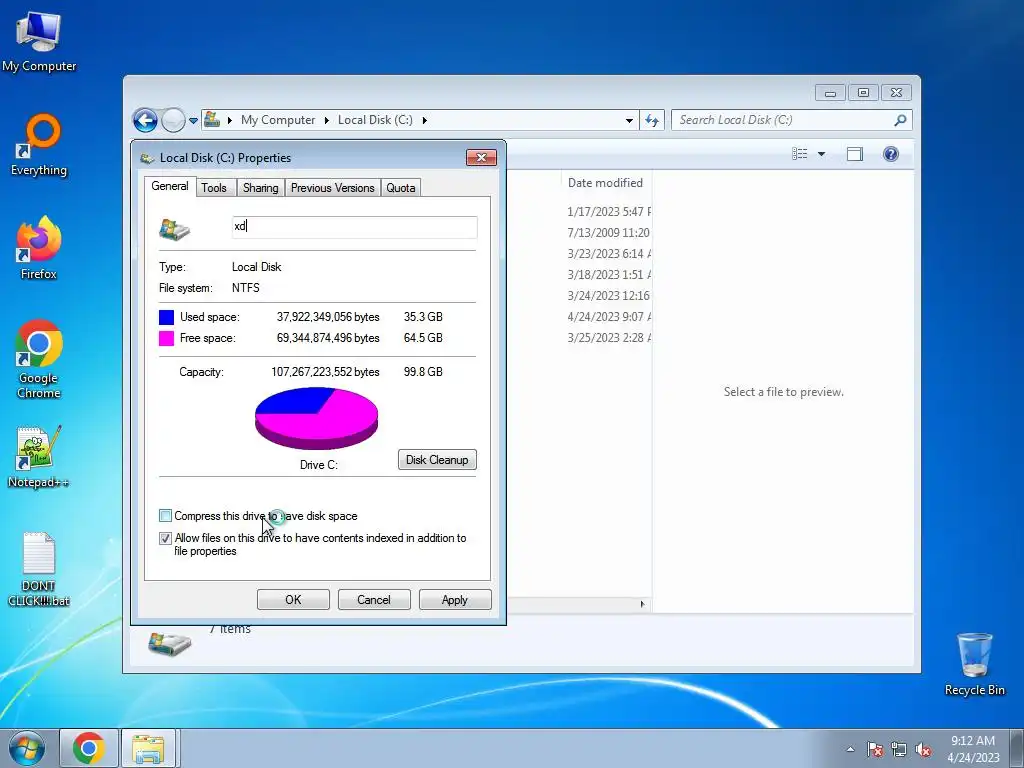The image size is (1024, 768).
Task: Click the Apply button
Action: pos(455,600)
